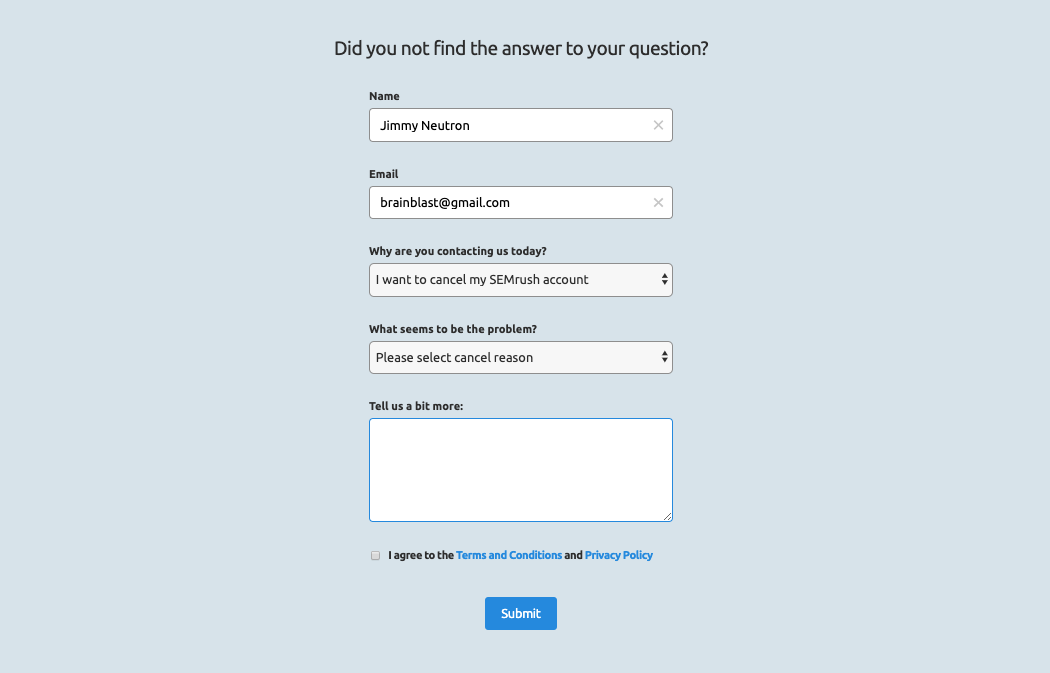Screen dimensions: 1050x673
Task: Clear the Email field using its X icon
Action: click(x=658, y=203)
